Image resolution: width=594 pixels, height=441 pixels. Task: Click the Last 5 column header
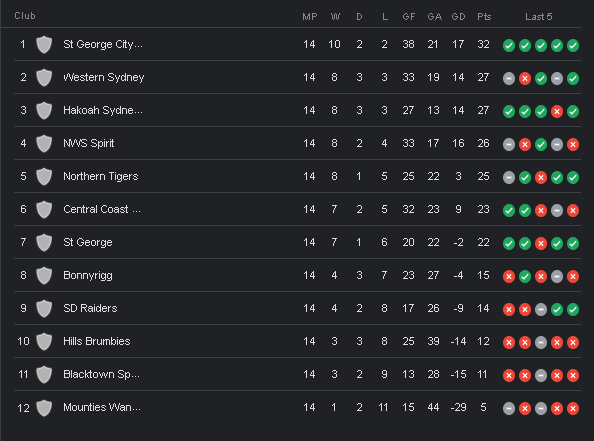pos(538,17)
